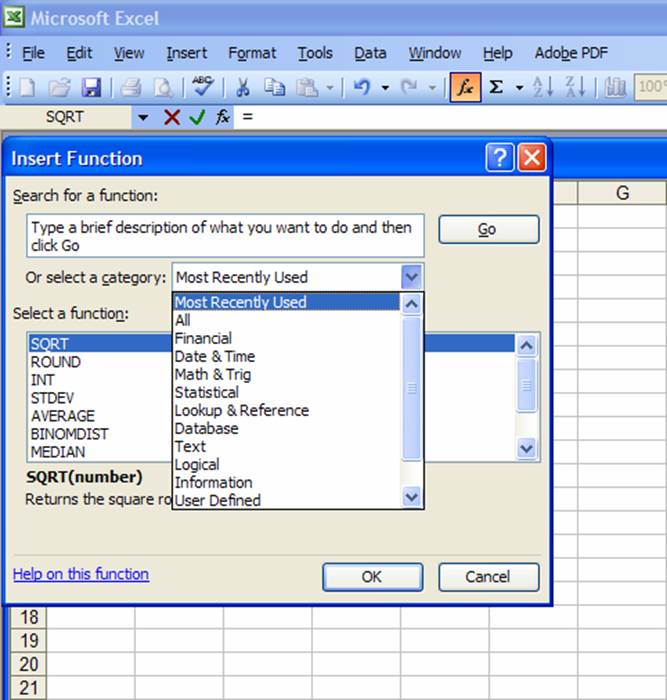Click the Cut scissors icon
The image size is (667, 700).
[x=242, y=87]
